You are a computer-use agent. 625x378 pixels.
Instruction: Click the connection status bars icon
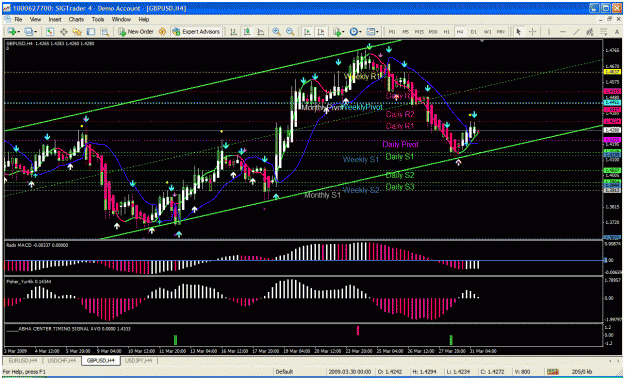[552, 372]
